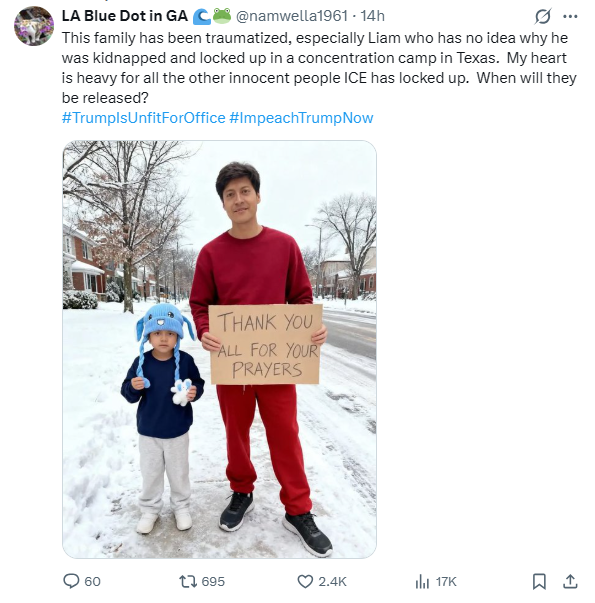The width and height of the screenshot is (595, 603).
Task: Click the 17K views count
Action: 446,581
